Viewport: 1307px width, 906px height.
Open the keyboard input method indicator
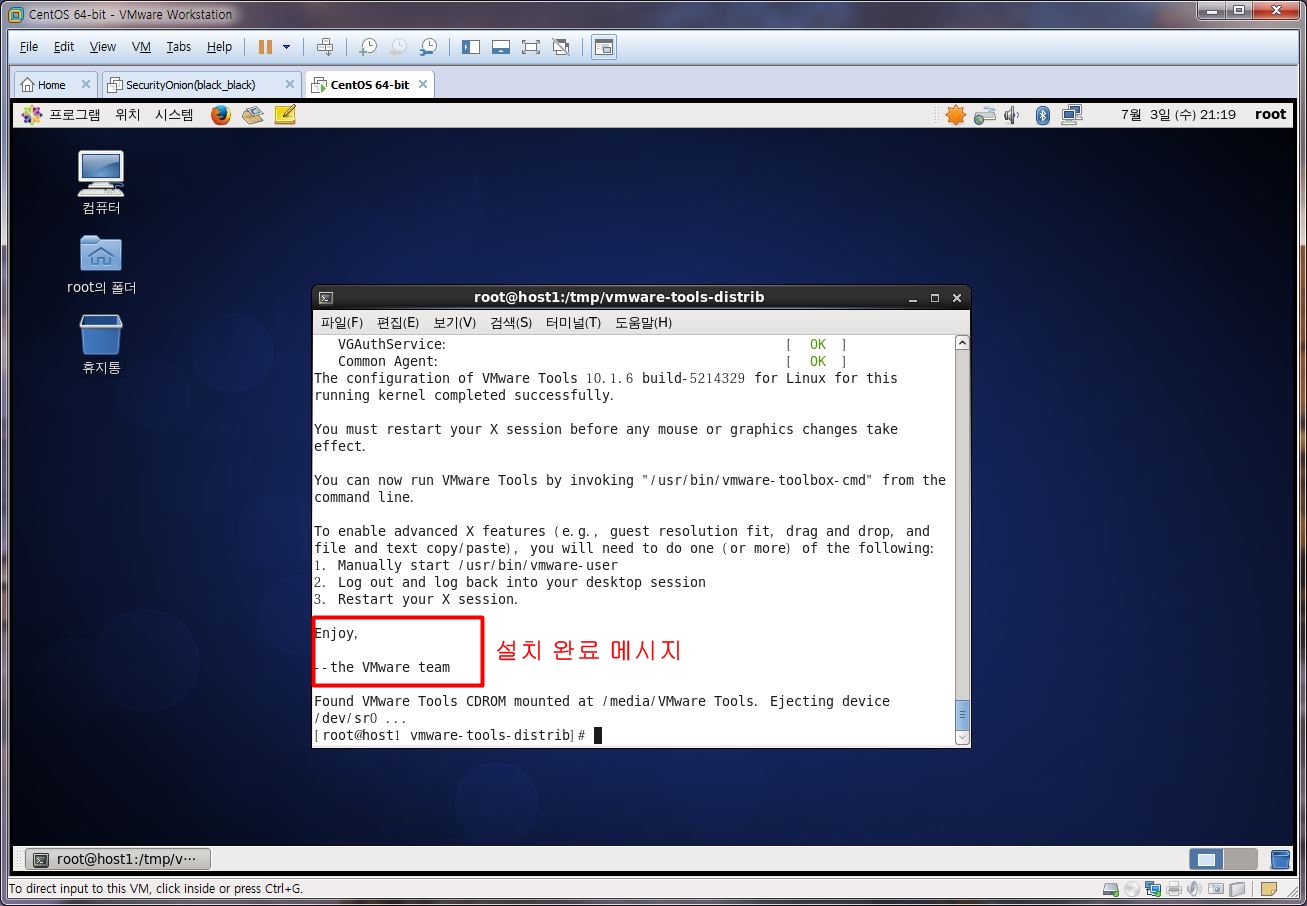(985, 115)
